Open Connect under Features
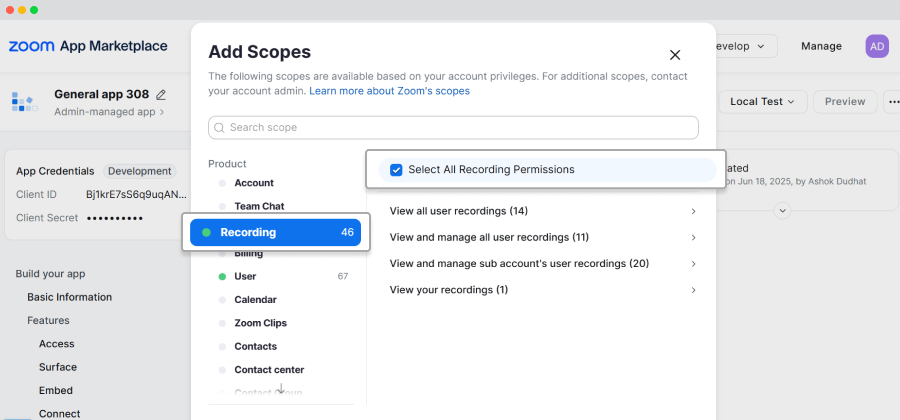Viewport: 900px width, 420px height. pyautogui.click(x=59, y=414)
